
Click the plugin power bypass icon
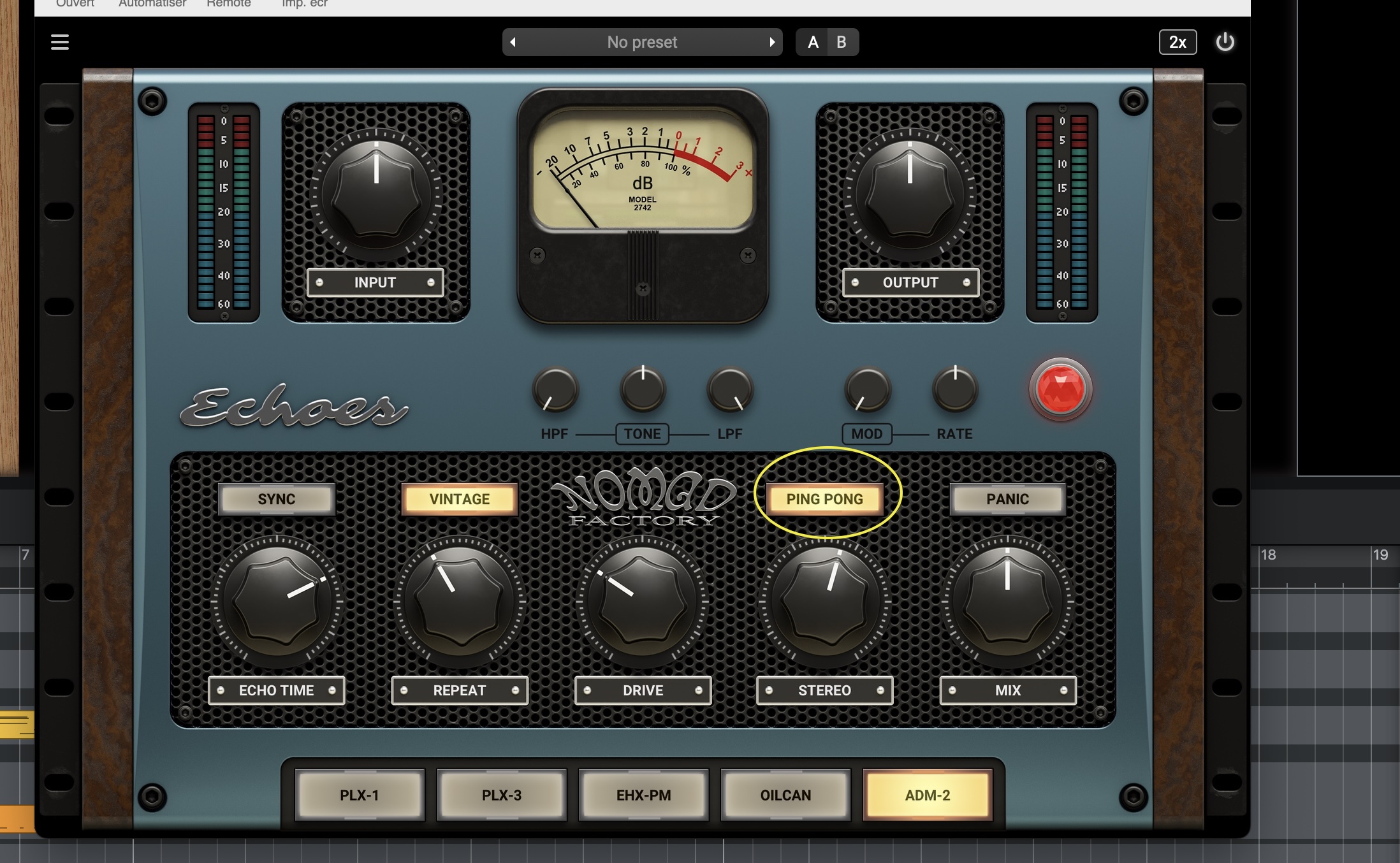point(1225,42)
